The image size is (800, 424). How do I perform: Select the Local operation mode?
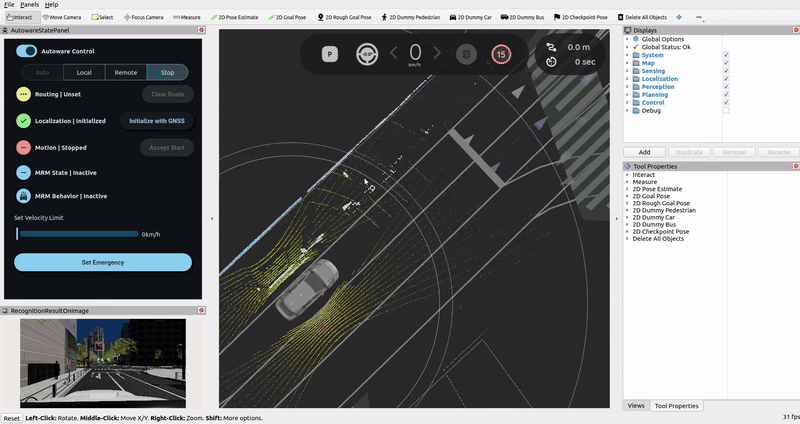click(84, 72)
